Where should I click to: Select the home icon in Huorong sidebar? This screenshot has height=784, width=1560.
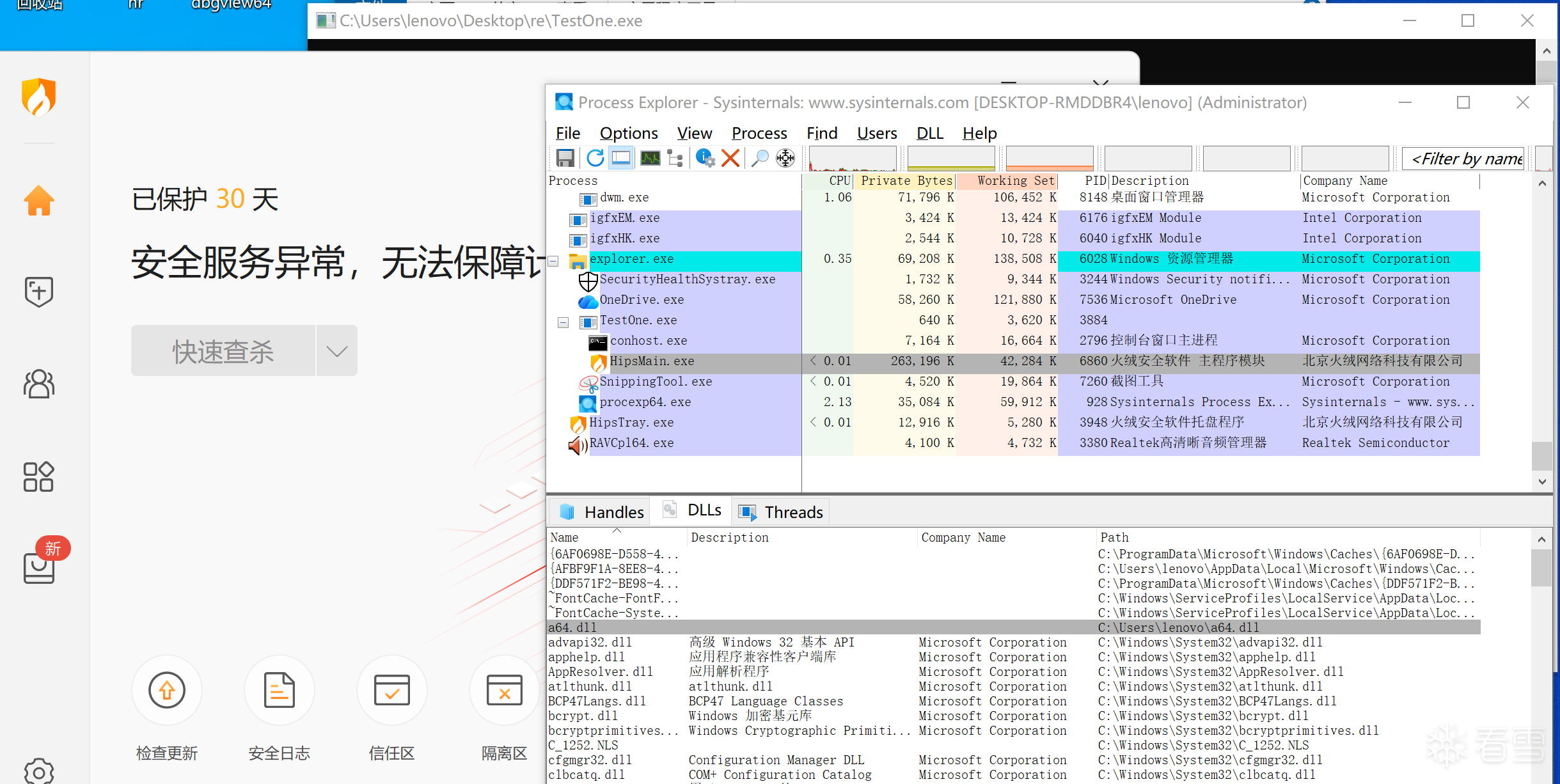[38, 200]
